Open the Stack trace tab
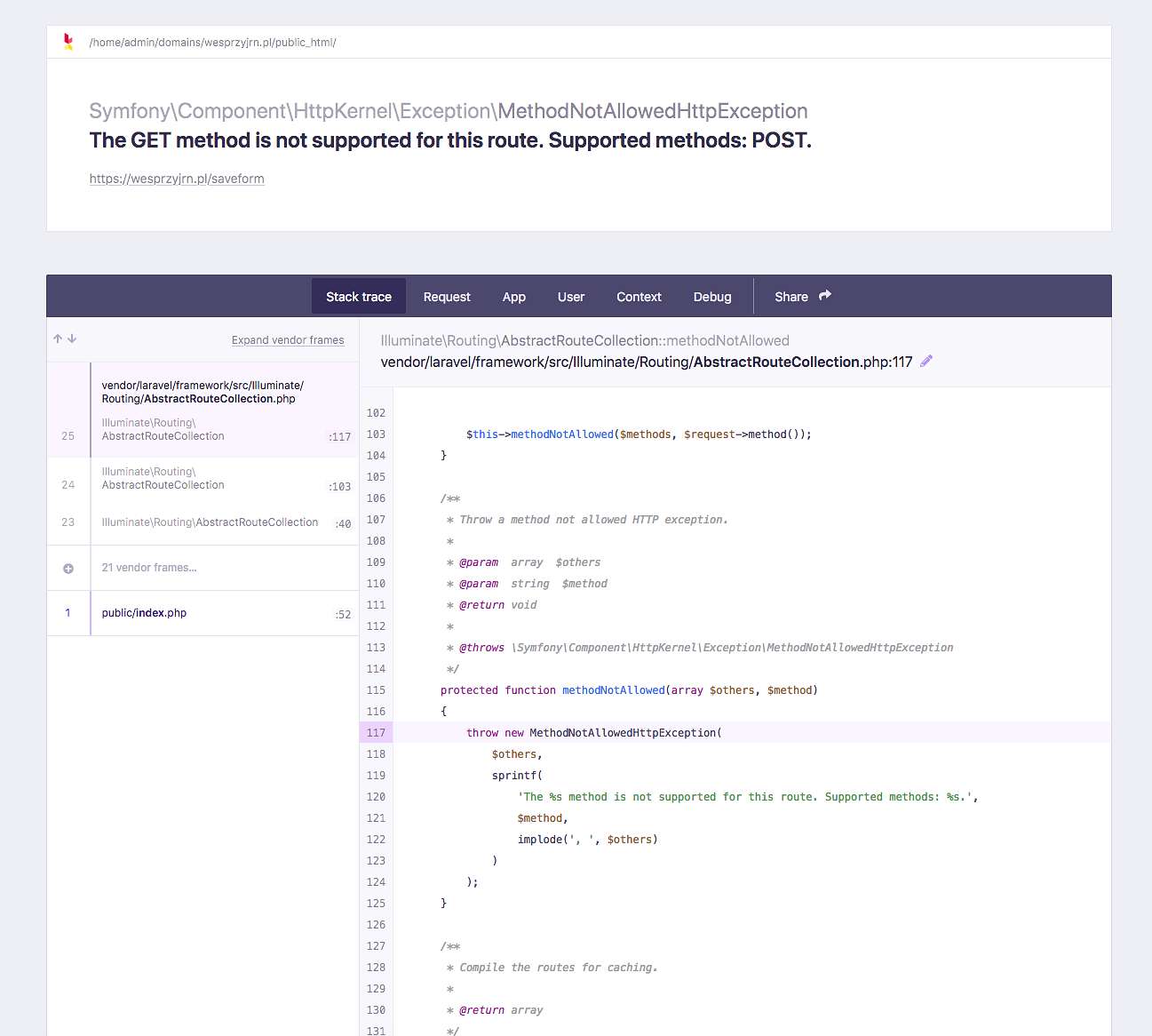Viewport: 1152px width, 1036px height. pos(359,296)
